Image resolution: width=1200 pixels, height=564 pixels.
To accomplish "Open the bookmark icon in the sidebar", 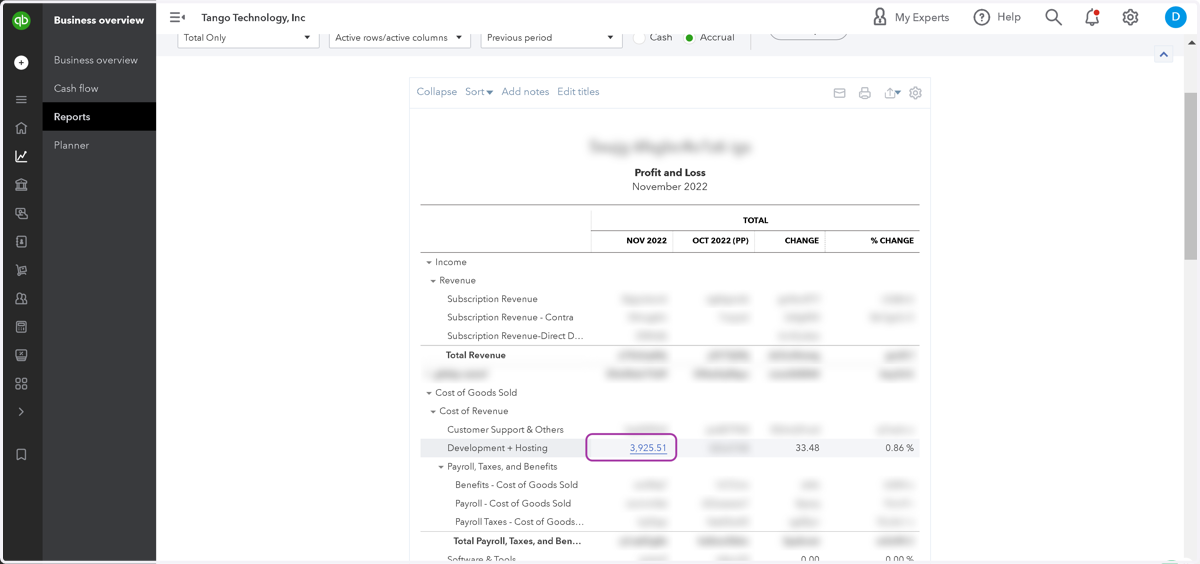I will tap(21, 454).
